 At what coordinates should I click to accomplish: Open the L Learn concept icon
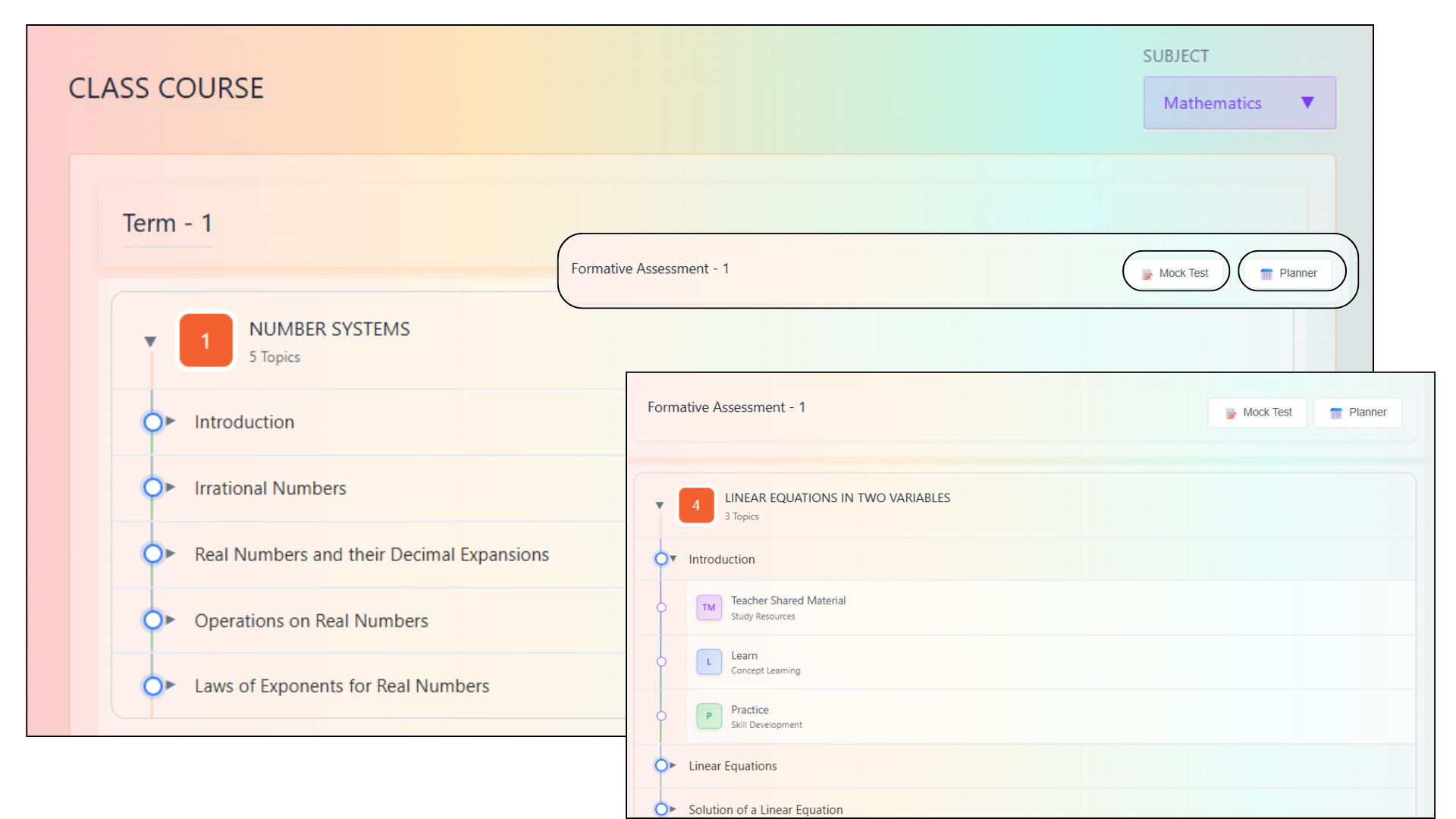709,662
